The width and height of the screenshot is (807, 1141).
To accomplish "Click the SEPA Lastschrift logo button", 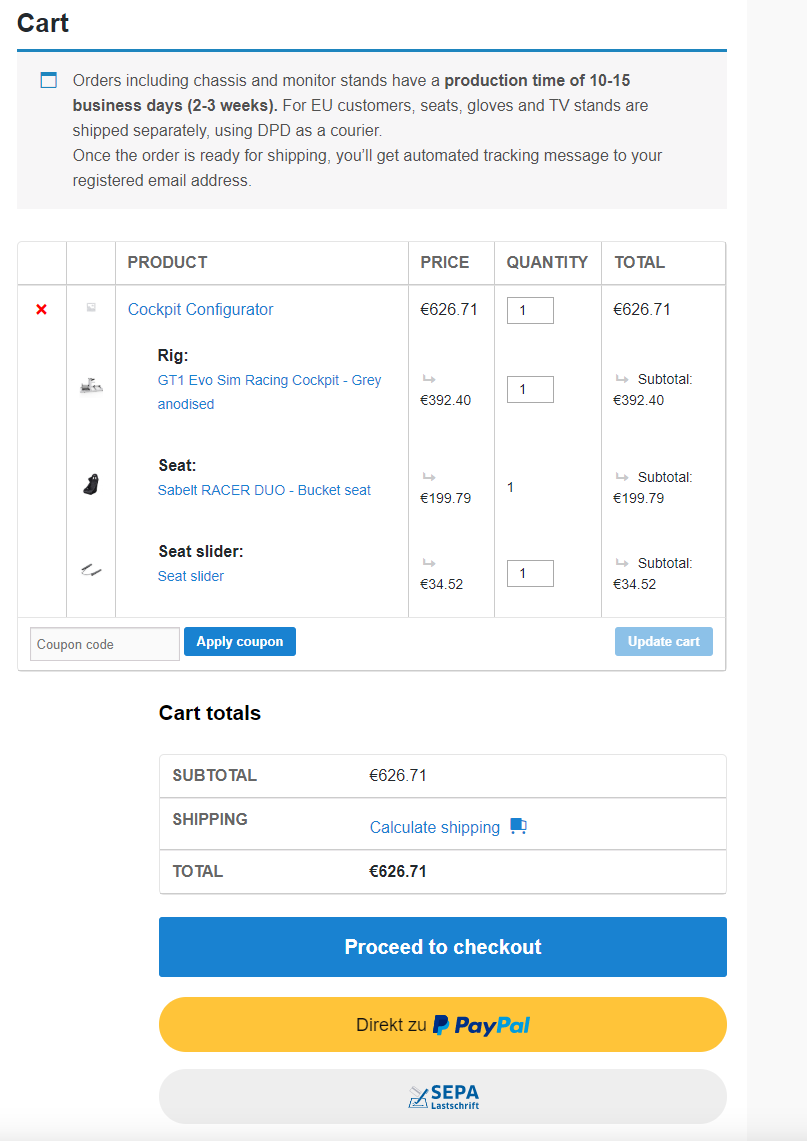I will pos(443,1097).
